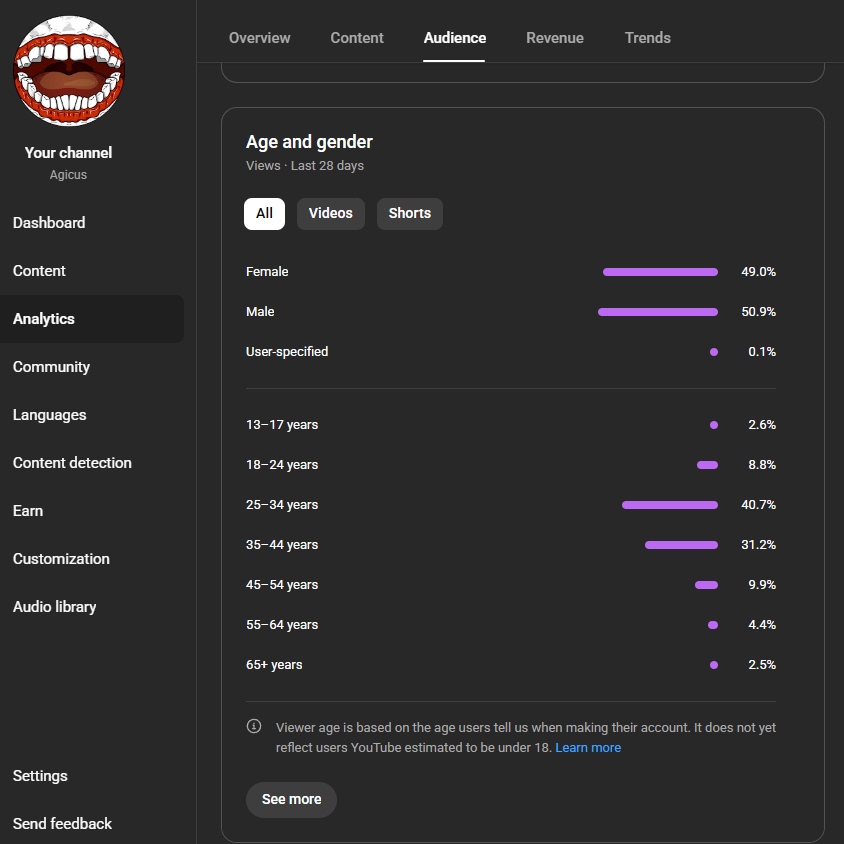Click the '45–54 years' label
The width and height of the screenshot is (844, 844).
tap(282, 585)
